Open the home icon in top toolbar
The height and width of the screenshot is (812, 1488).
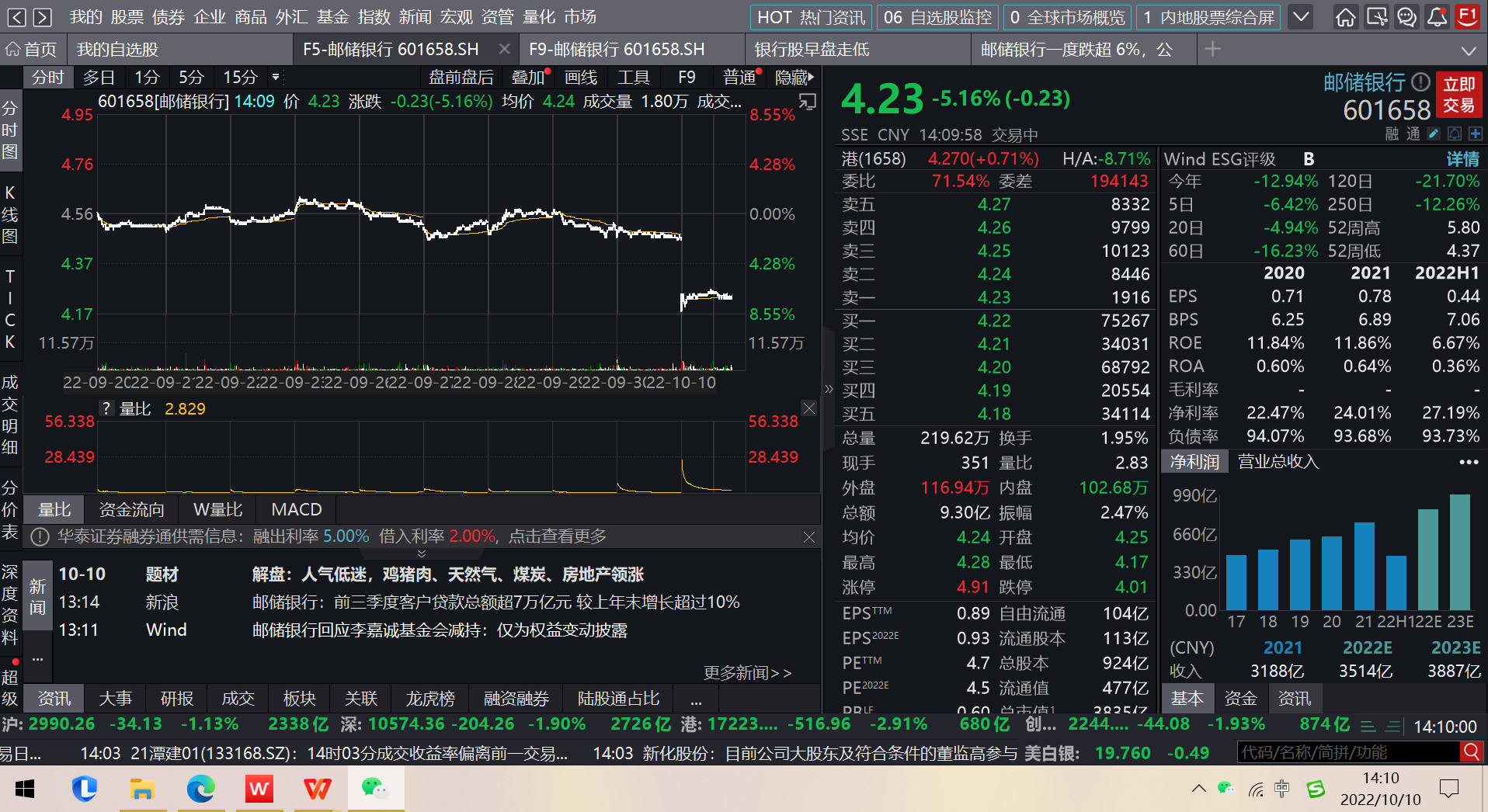1346,17
